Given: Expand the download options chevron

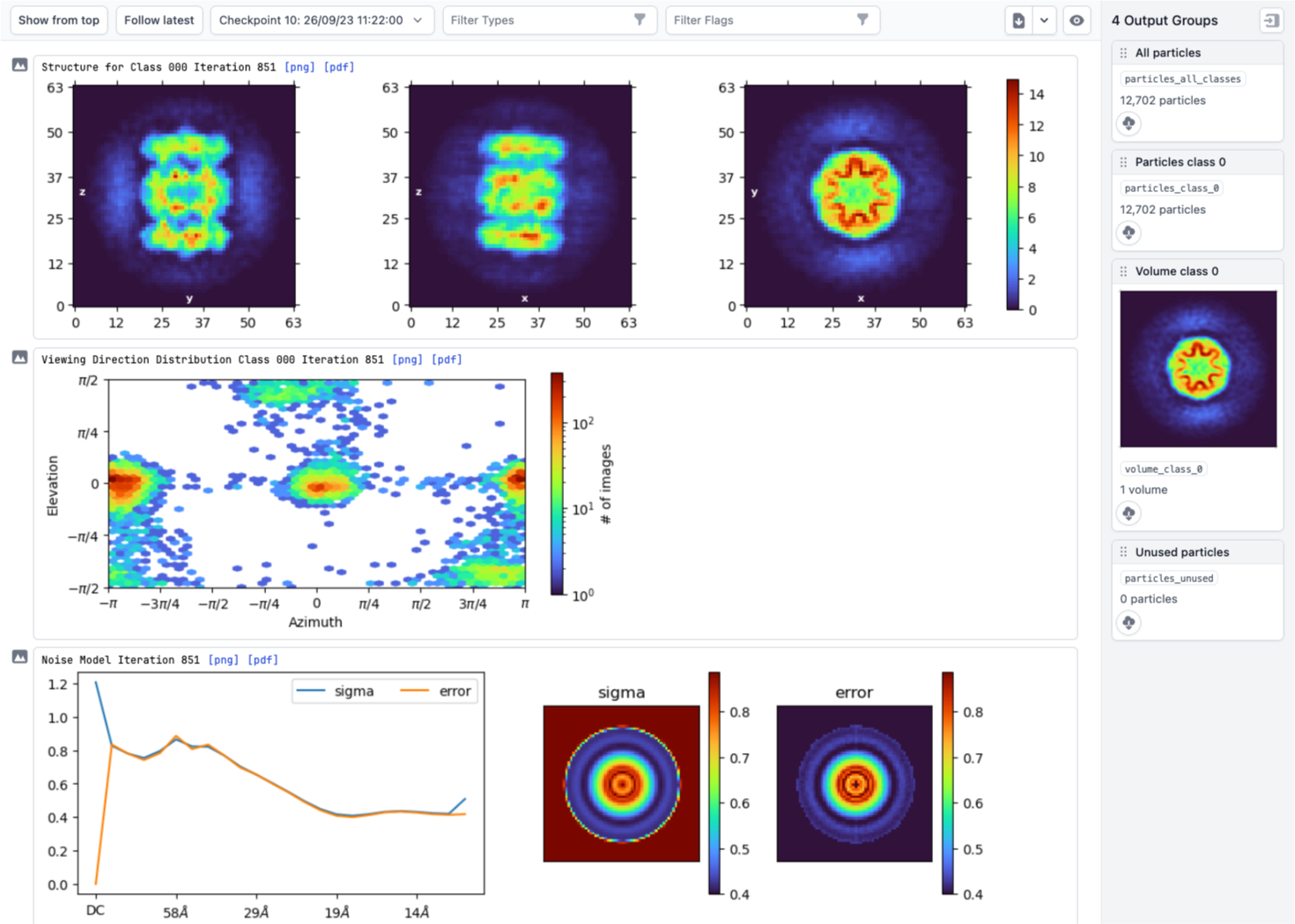Looking at the screenshot, I should coord(1044,20).
